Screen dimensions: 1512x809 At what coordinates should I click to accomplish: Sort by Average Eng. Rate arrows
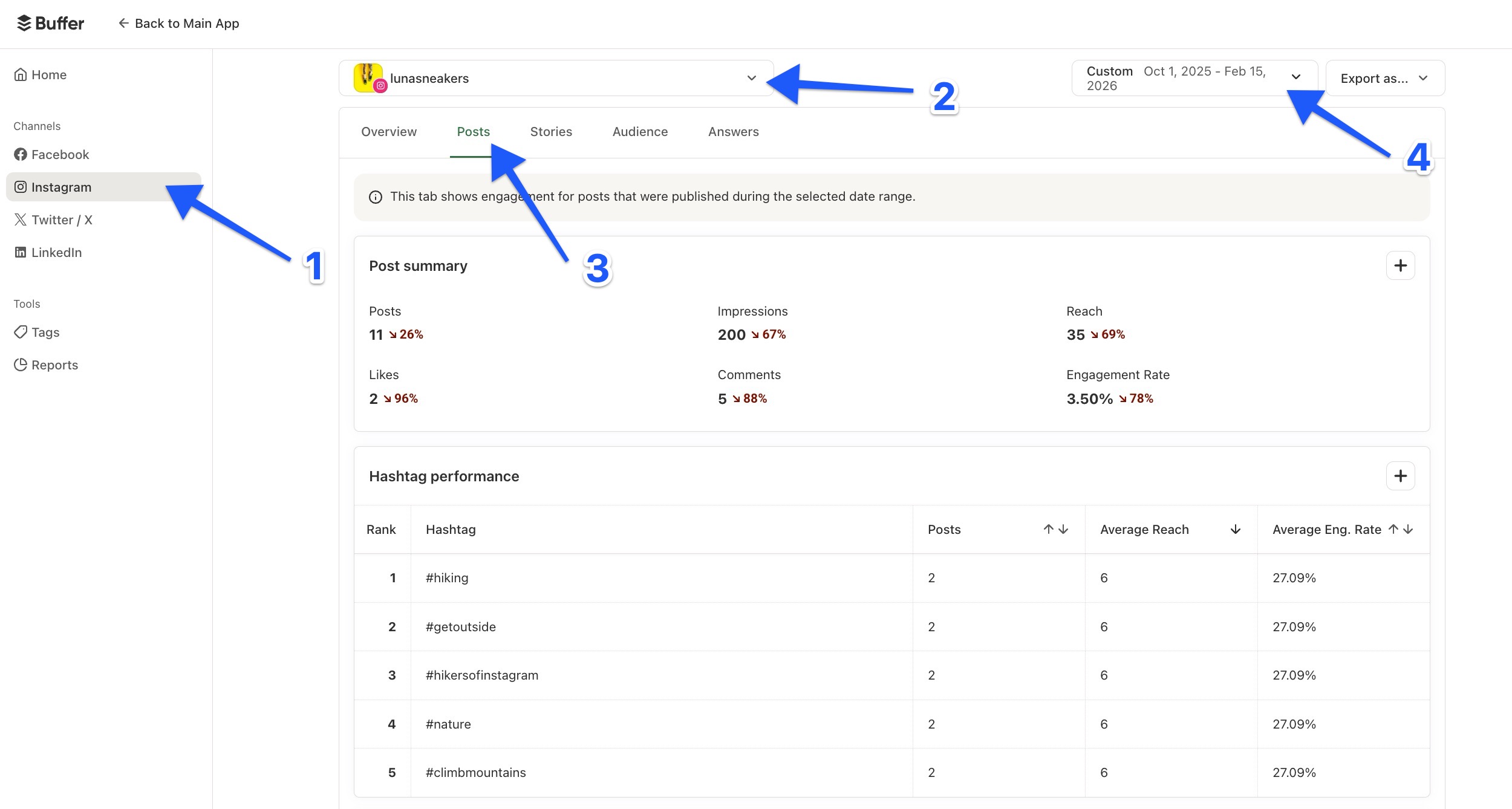(1401, 529)
